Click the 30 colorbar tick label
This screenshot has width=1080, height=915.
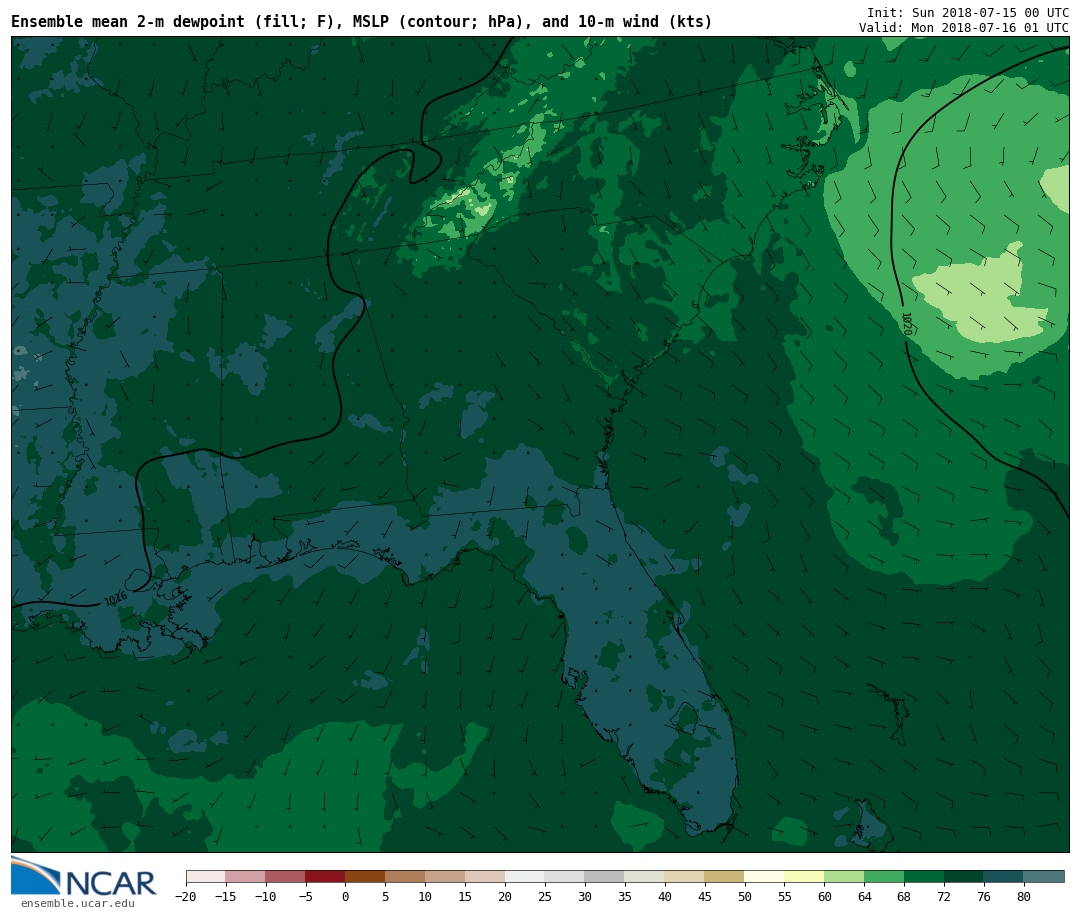pyautogui.click(x=585, y=897)
